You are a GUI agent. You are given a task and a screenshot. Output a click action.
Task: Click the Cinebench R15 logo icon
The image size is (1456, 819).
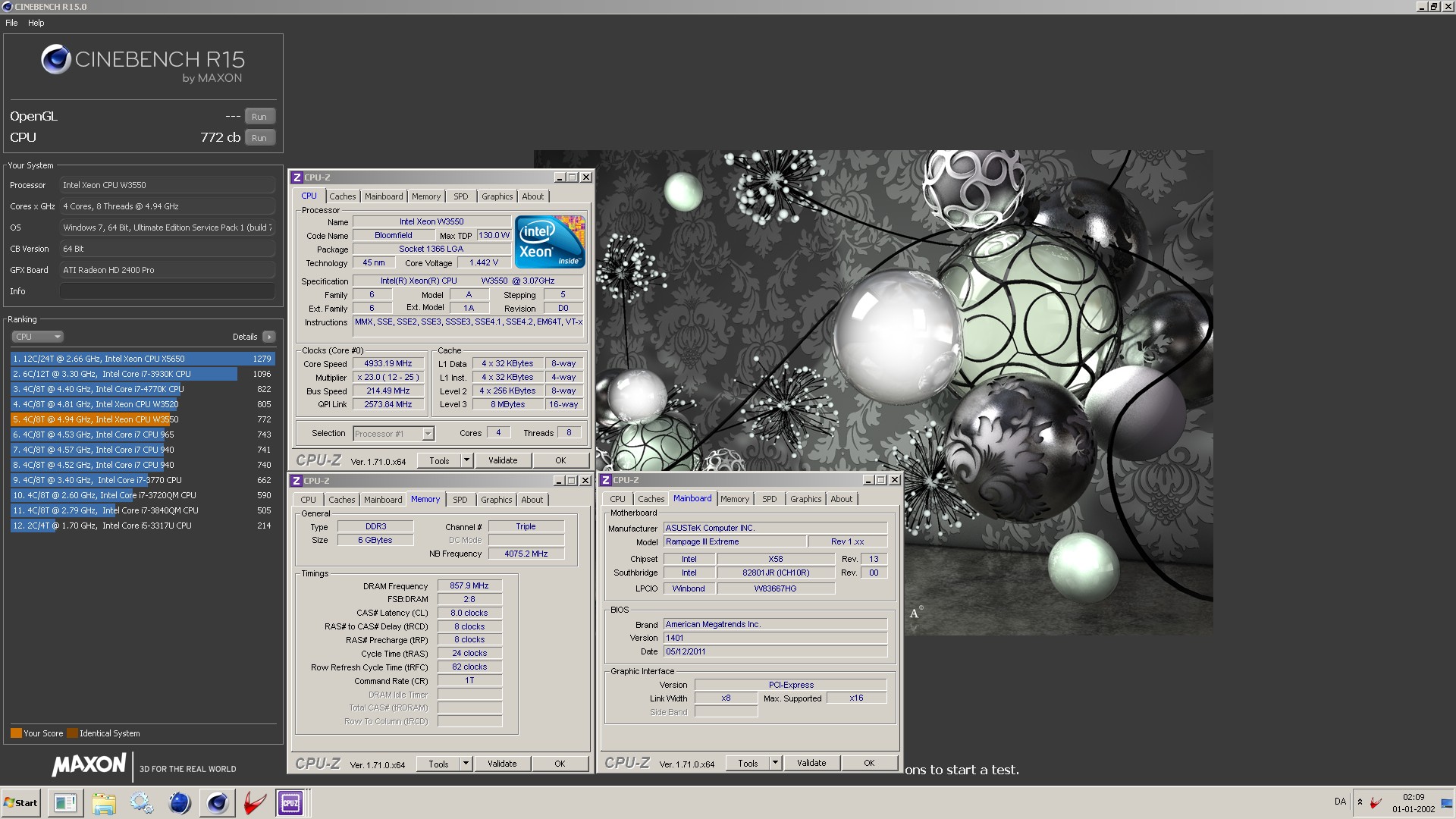56,59
